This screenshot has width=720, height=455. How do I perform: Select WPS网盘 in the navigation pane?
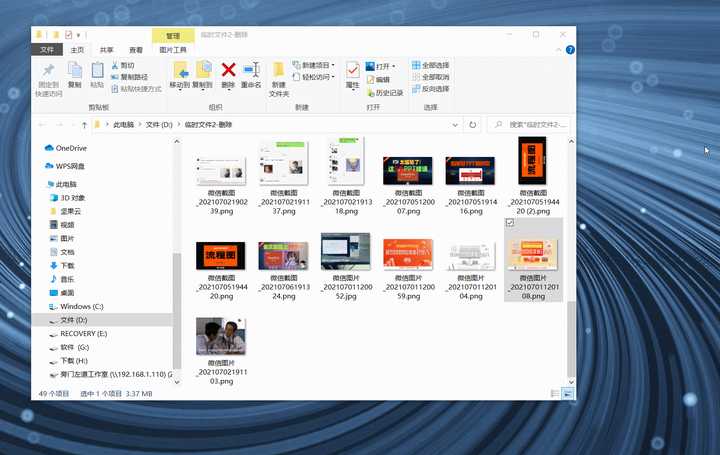coord(65,166)
